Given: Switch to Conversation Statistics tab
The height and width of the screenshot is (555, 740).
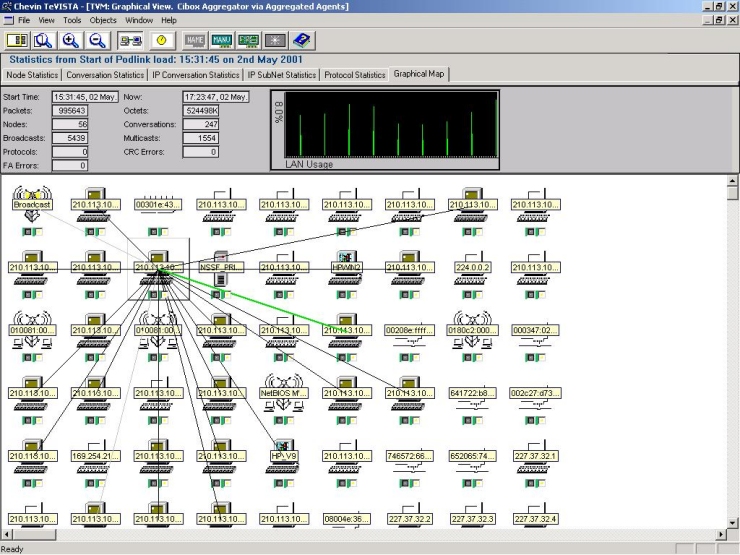Looking at the screenshot, I should tap(105, 75).
